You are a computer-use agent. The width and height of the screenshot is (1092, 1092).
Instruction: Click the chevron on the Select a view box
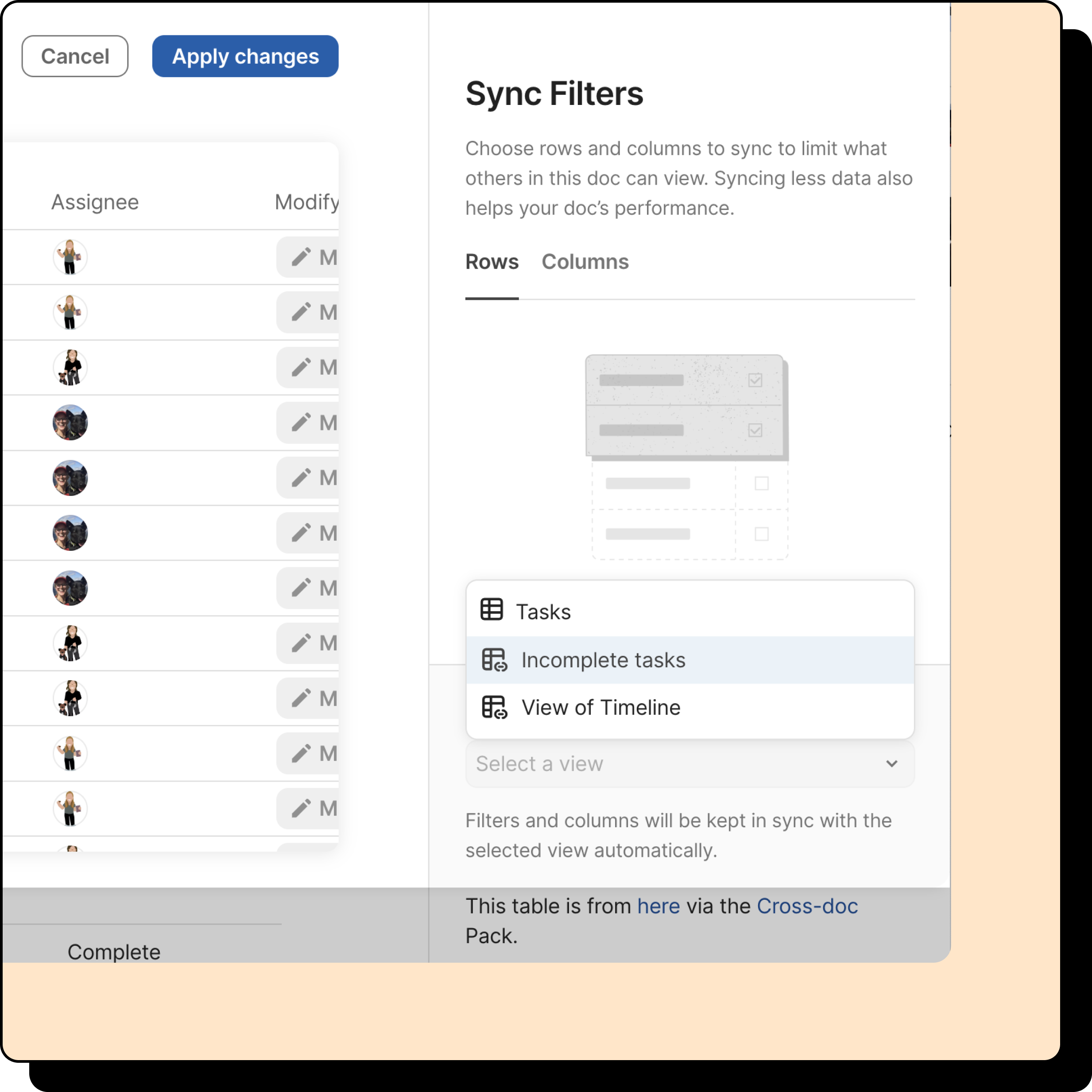pos(892,763)
